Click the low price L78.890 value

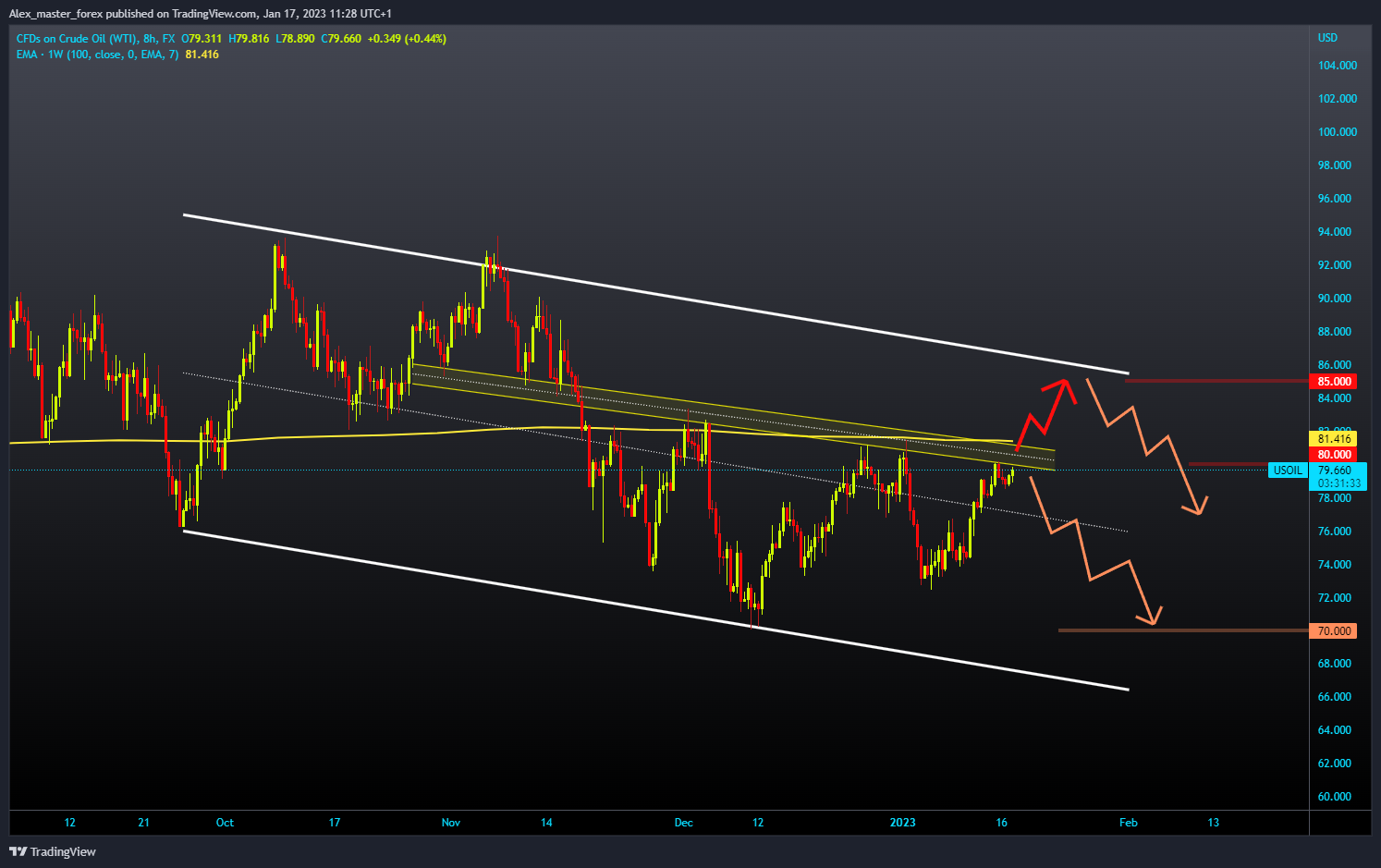(x=296, y=39)
